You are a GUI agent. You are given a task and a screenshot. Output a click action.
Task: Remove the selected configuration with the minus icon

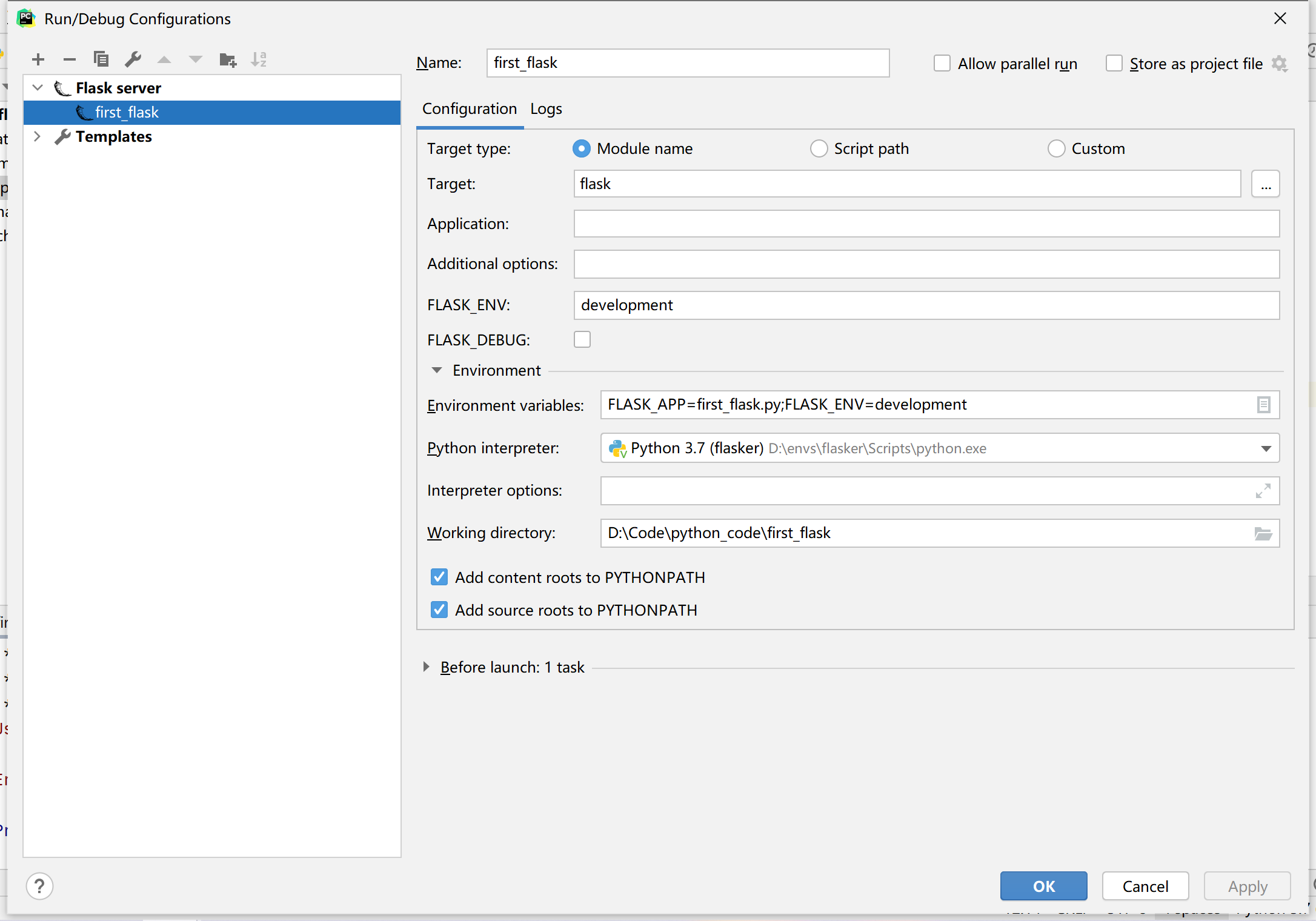tap(70, 59)
